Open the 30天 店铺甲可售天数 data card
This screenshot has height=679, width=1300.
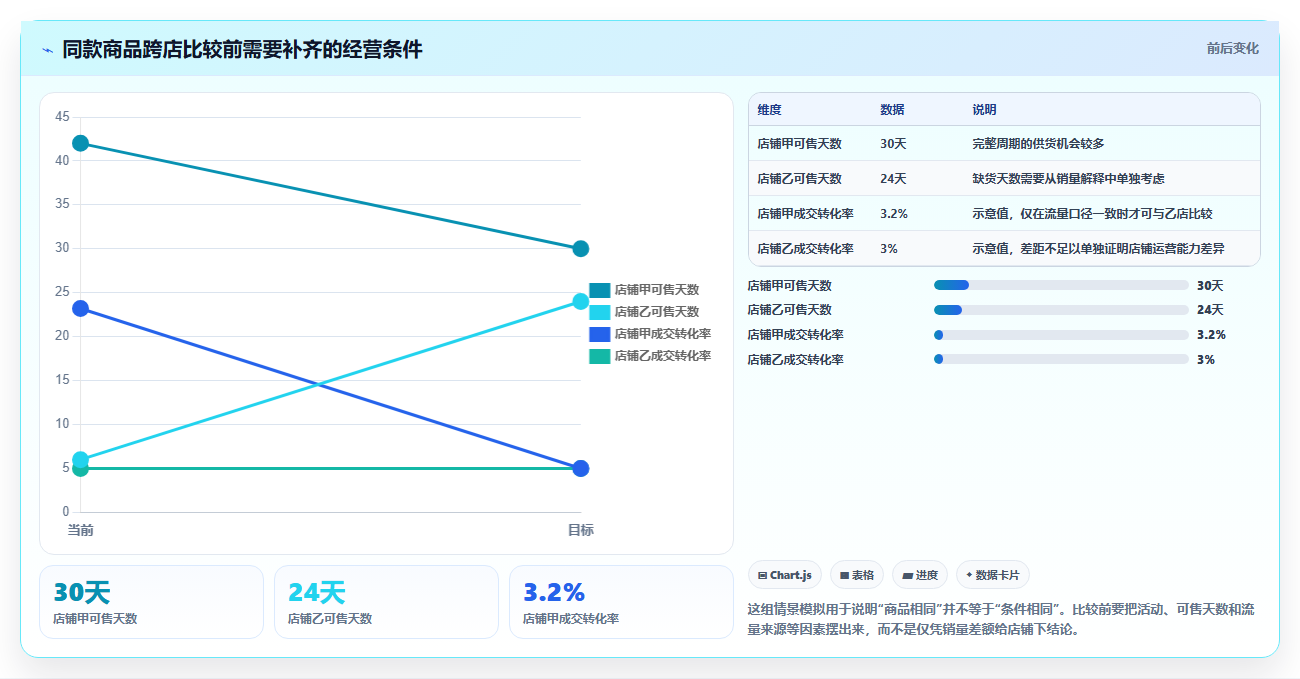coord(151,602)
